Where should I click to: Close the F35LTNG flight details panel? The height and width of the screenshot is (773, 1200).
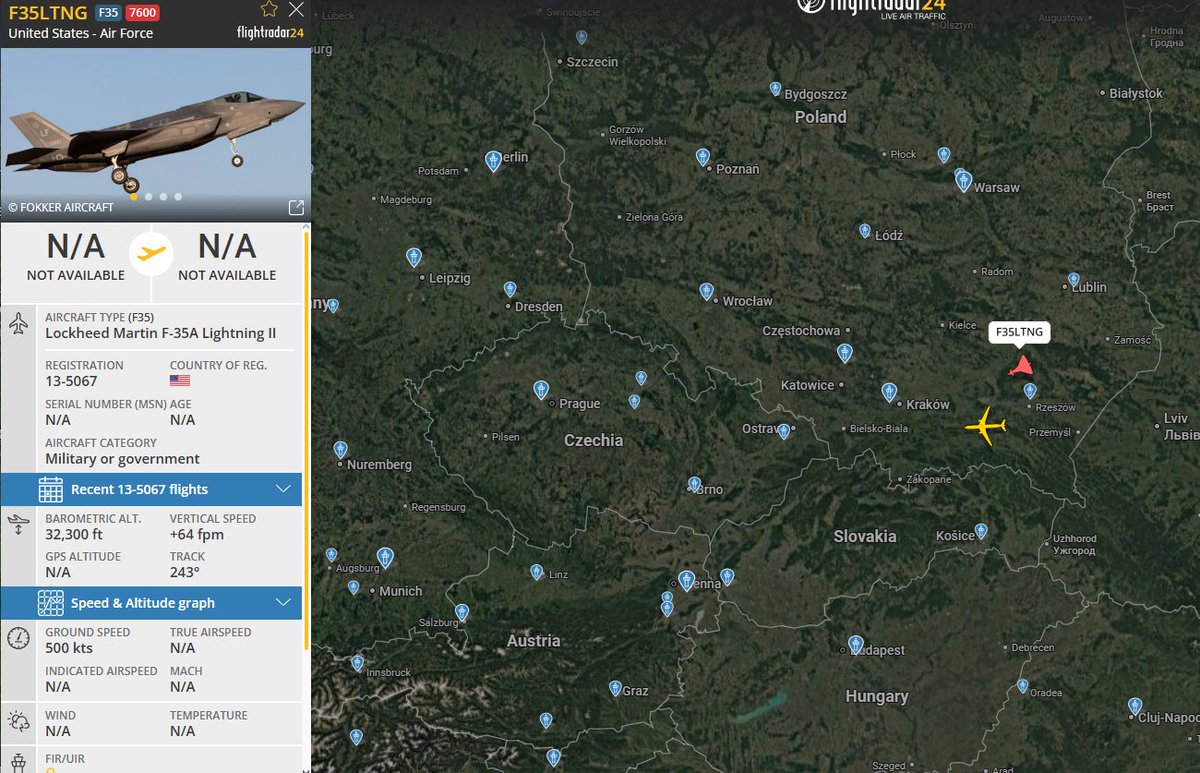point(296,10)
